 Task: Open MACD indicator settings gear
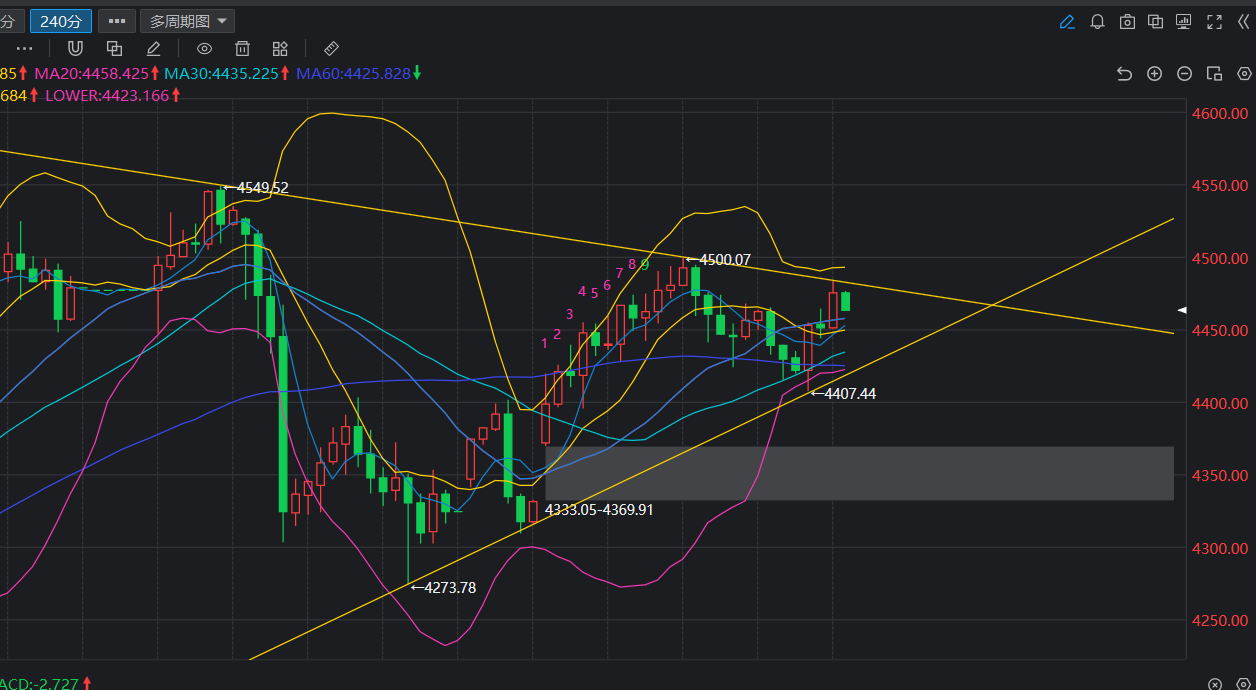(x=1244, y=684)
